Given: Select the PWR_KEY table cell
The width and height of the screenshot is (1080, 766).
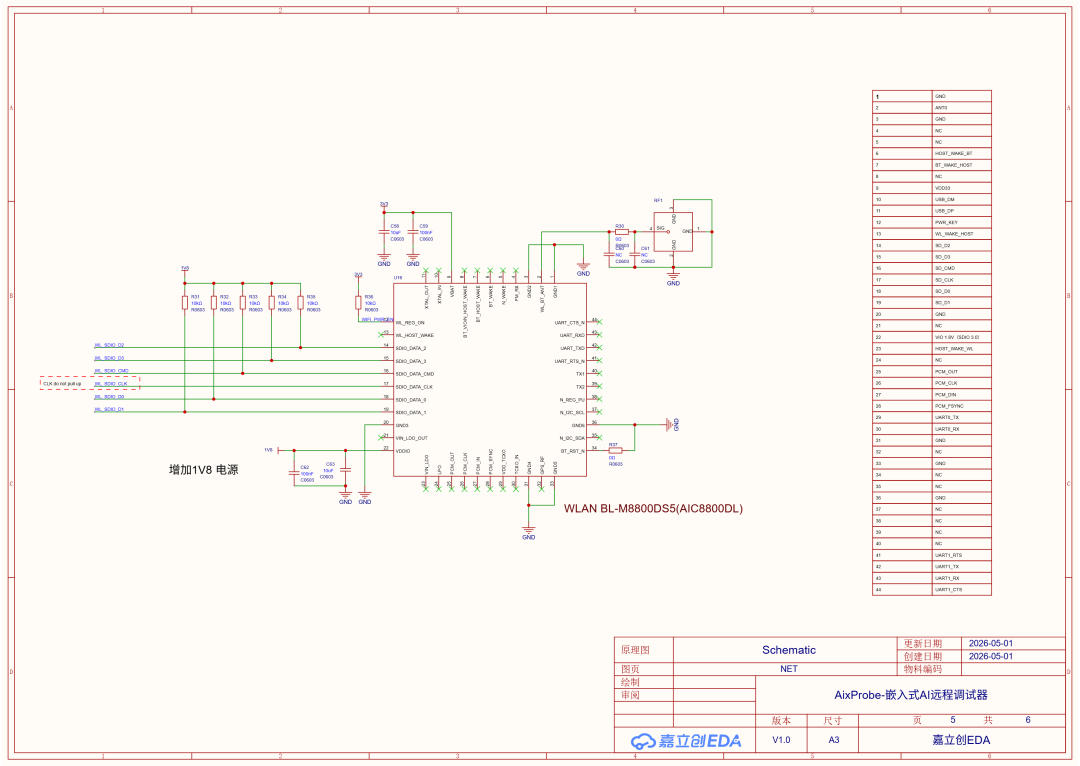Looking at the screenshot, I should [962, 222].
